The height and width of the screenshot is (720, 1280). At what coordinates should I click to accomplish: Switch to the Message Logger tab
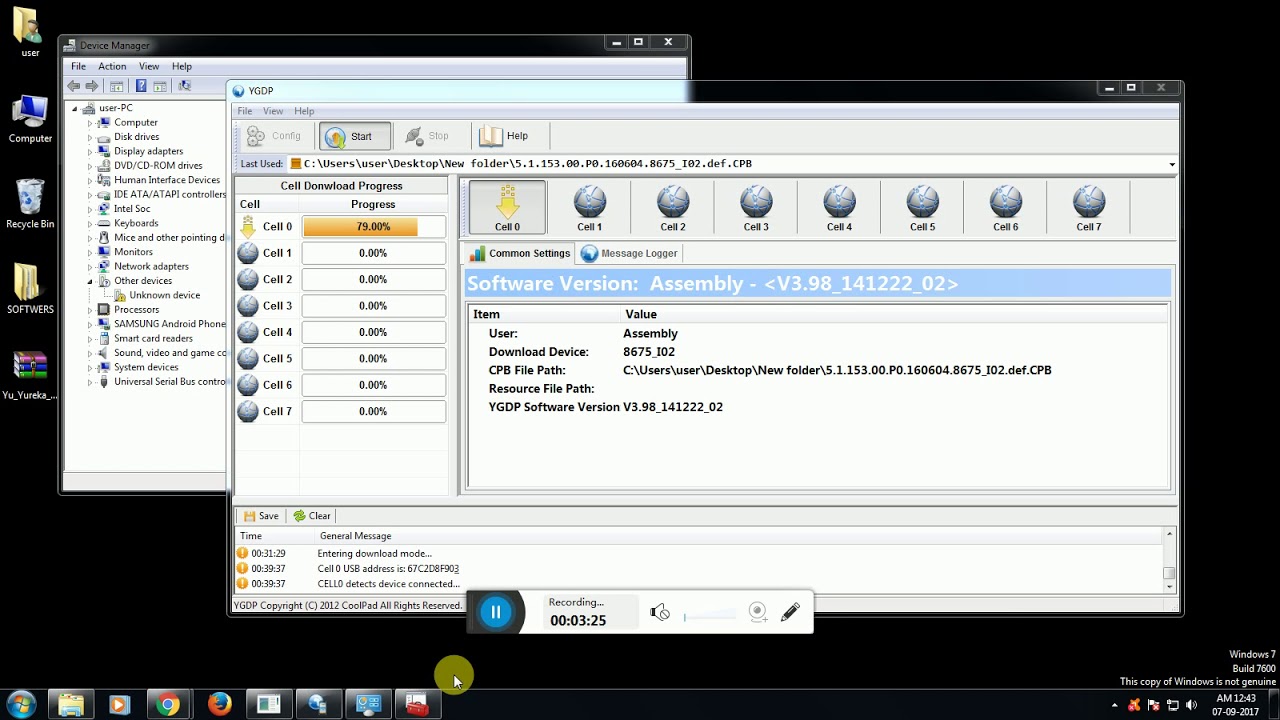pos(629,253)
